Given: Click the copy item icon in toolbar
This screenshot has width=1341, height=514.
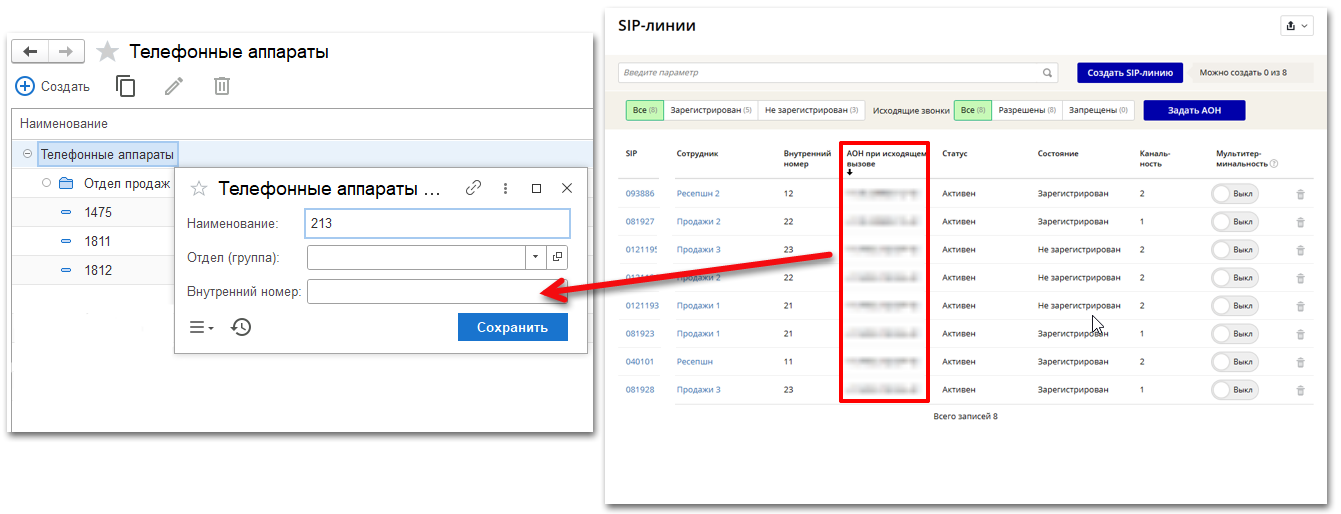Looking at the screenshot, I should click(x=126, y=87).
